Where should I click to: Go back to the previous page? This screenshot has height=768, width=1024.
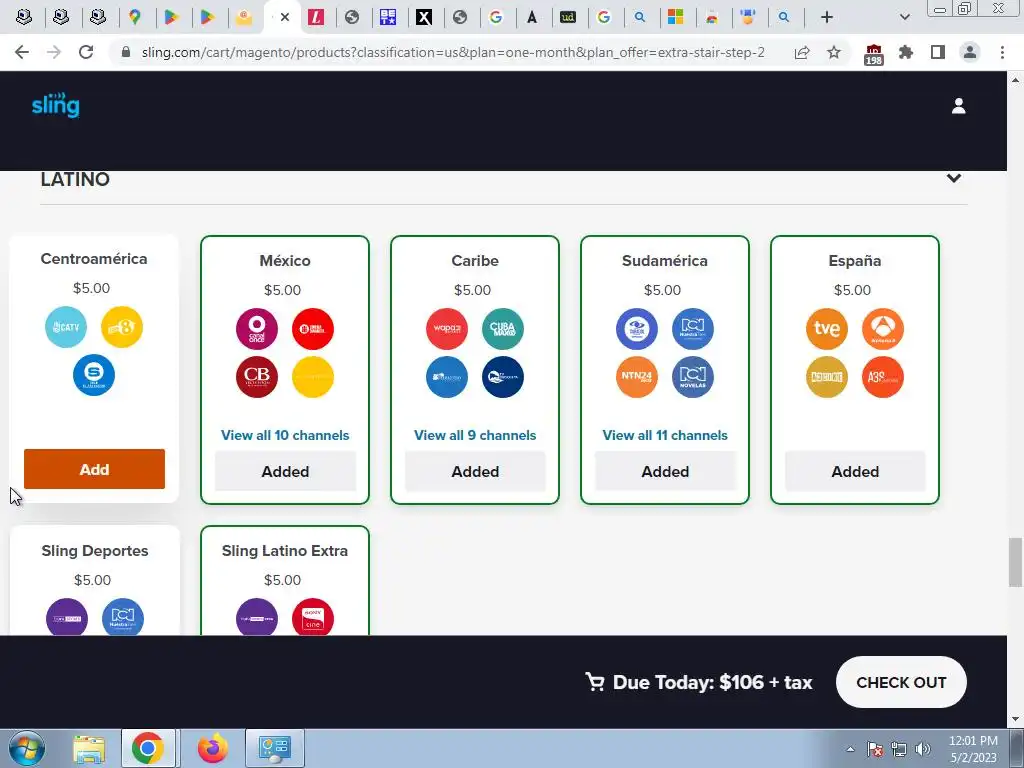click(22, 52)
